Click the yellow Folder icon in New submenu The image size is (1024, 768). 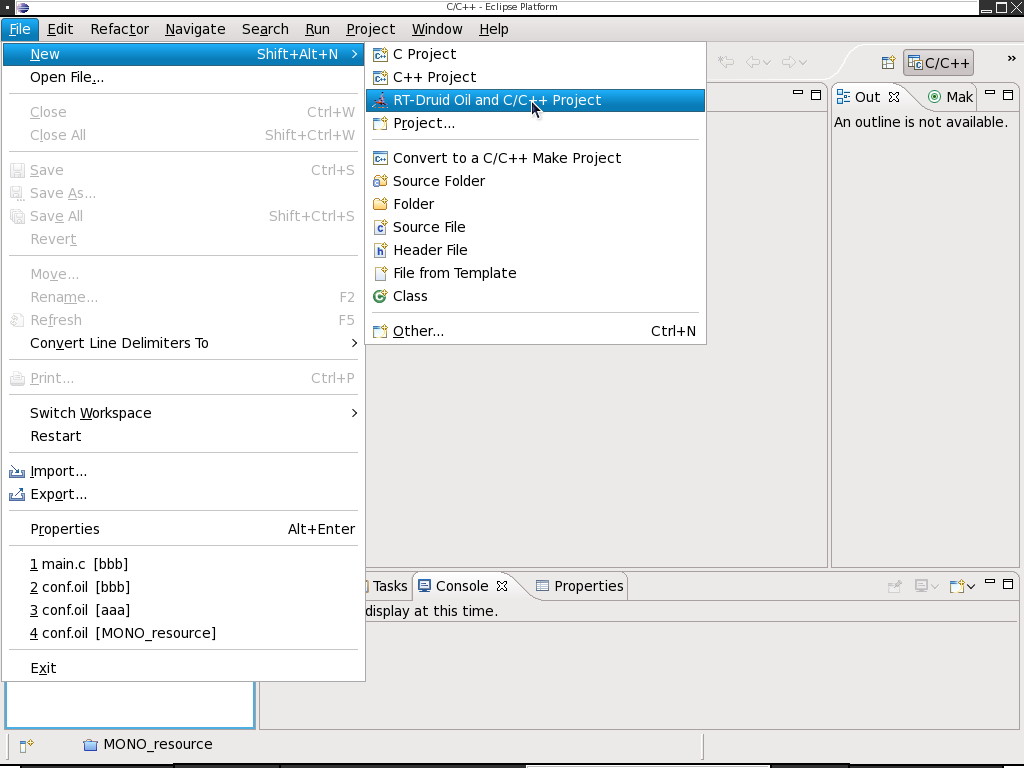[380, 204]
